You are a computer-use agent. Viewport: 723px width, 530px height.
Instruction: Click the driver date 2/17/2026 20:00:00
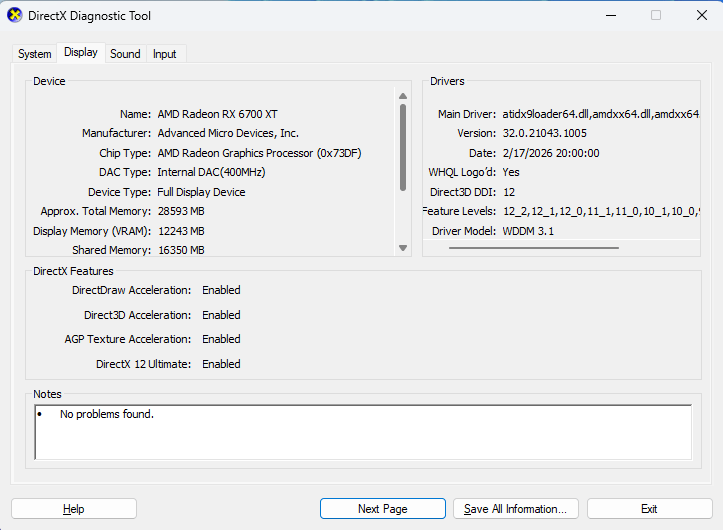(x=551, y=153)
